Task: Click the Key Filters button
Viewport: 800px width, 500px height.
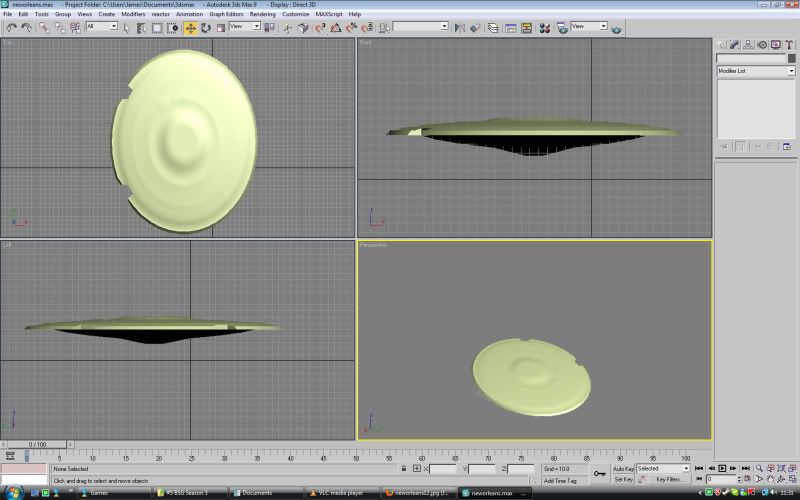Action: point(669,480)
